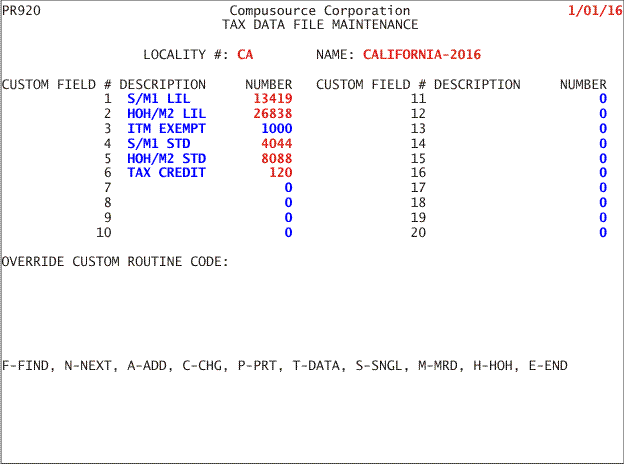Click the zero value for field 18
Screen dimensions: 624x465
603,203
